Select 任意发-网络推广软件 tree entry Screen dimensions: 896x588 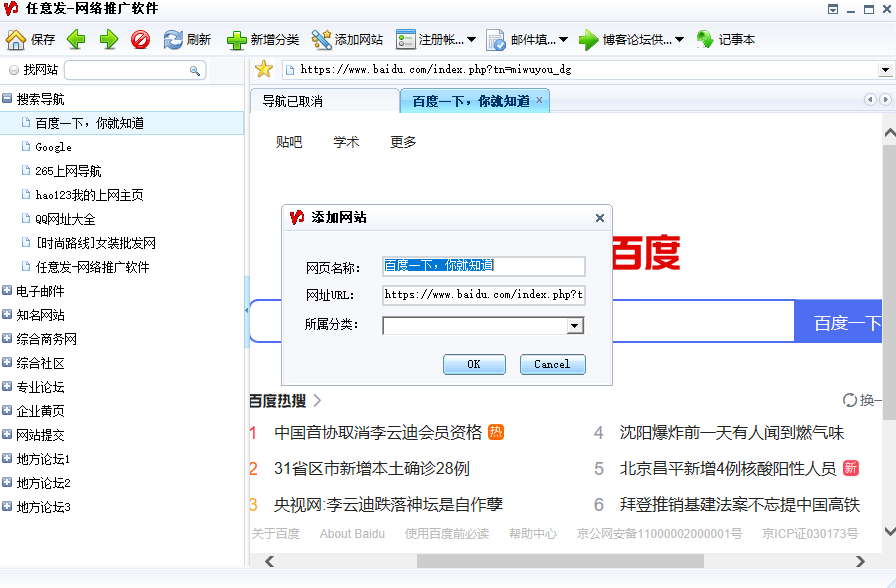pos(92,267)
